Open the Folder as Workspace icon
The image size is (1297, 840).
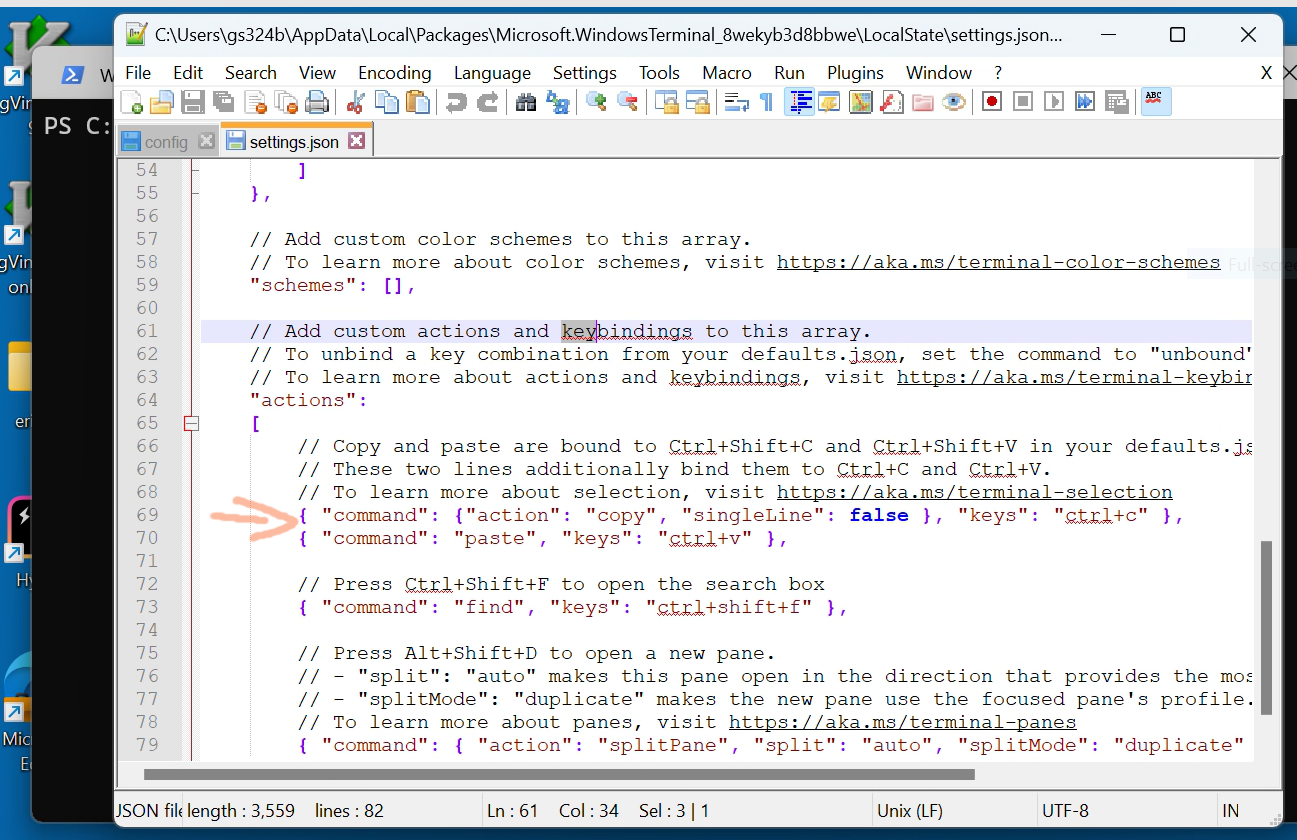(923, 102)
